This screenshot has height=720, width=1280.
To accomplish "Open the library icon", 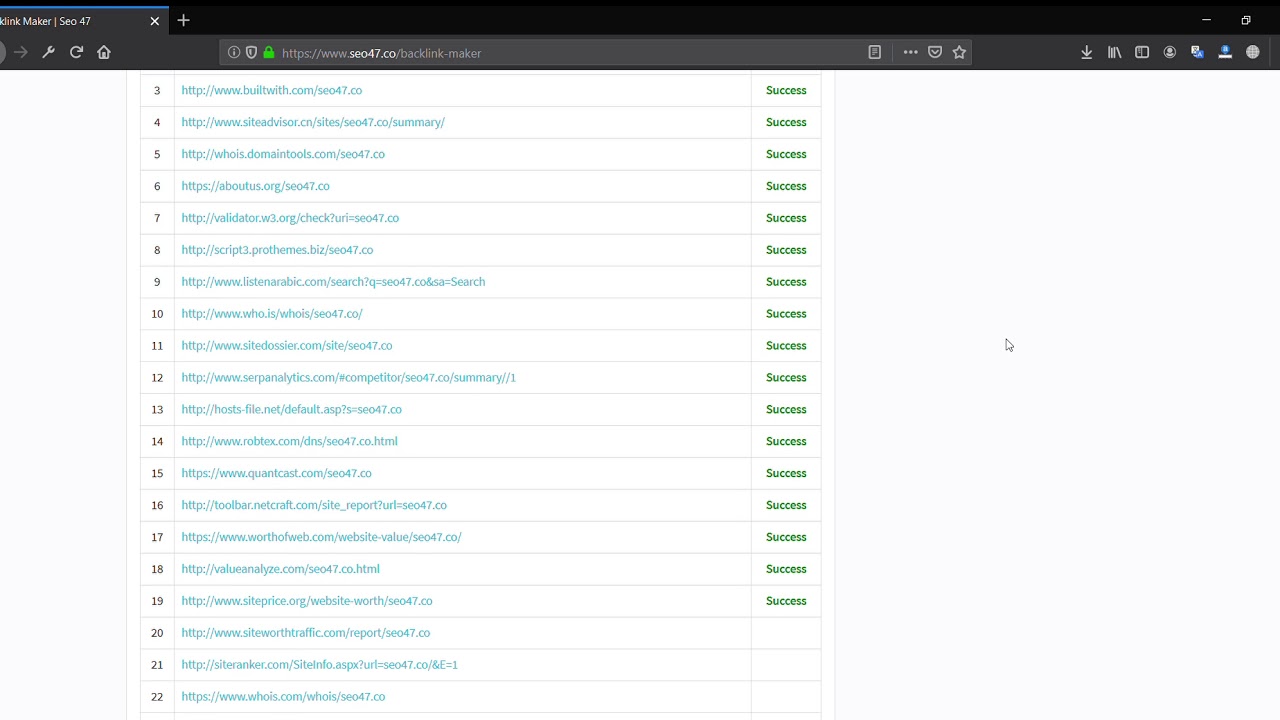I will point(1114,52).
